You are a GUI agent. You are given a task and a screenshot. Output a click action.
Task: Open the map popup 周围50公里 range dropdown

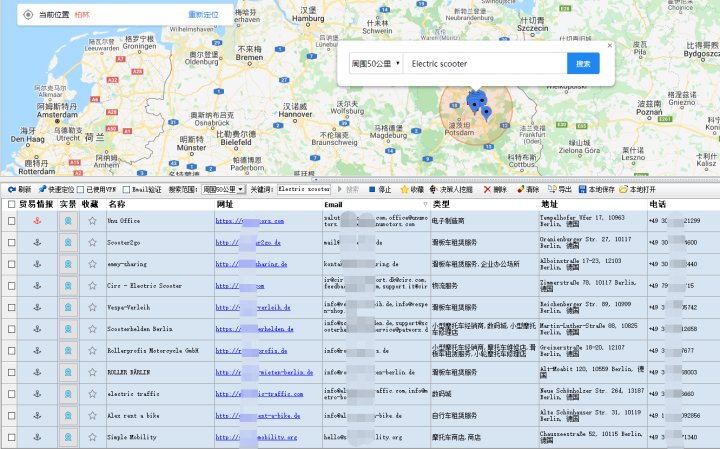tap(376, 64)
